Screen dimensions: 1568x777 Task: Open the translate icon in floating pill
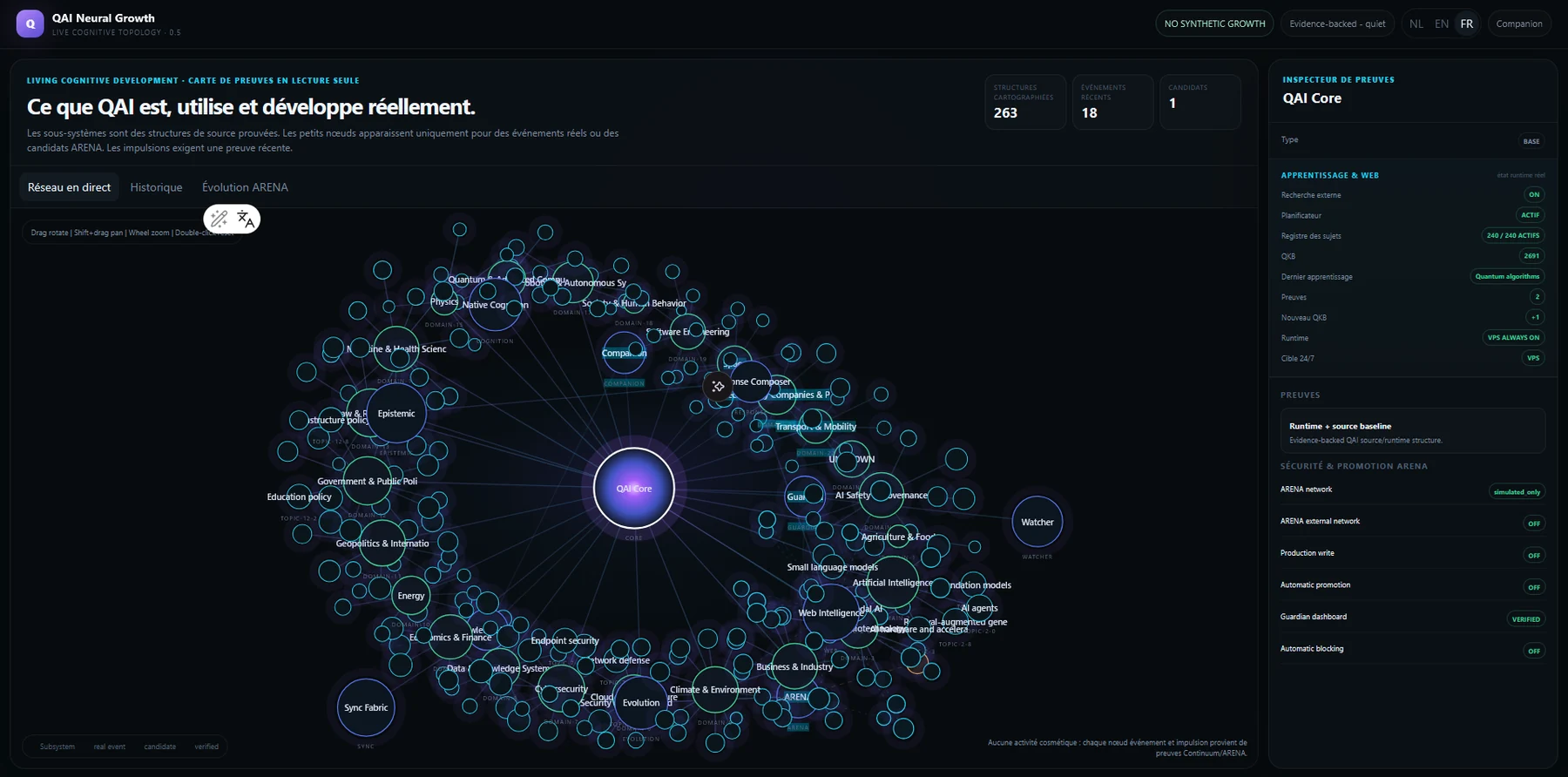pyautogui.click(x=246, y=219)
